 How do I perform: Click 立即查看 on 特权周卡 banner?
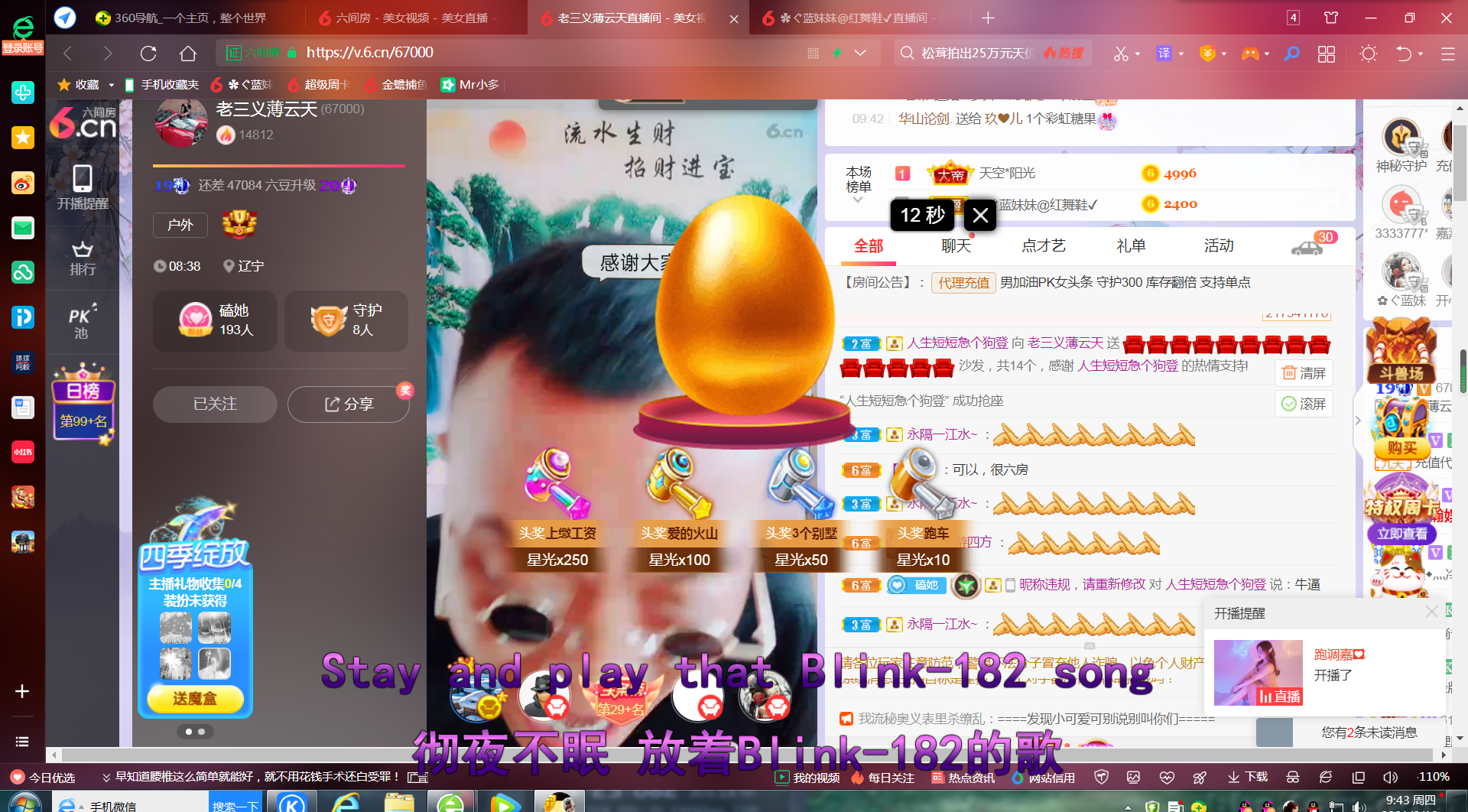(1401, 534)
